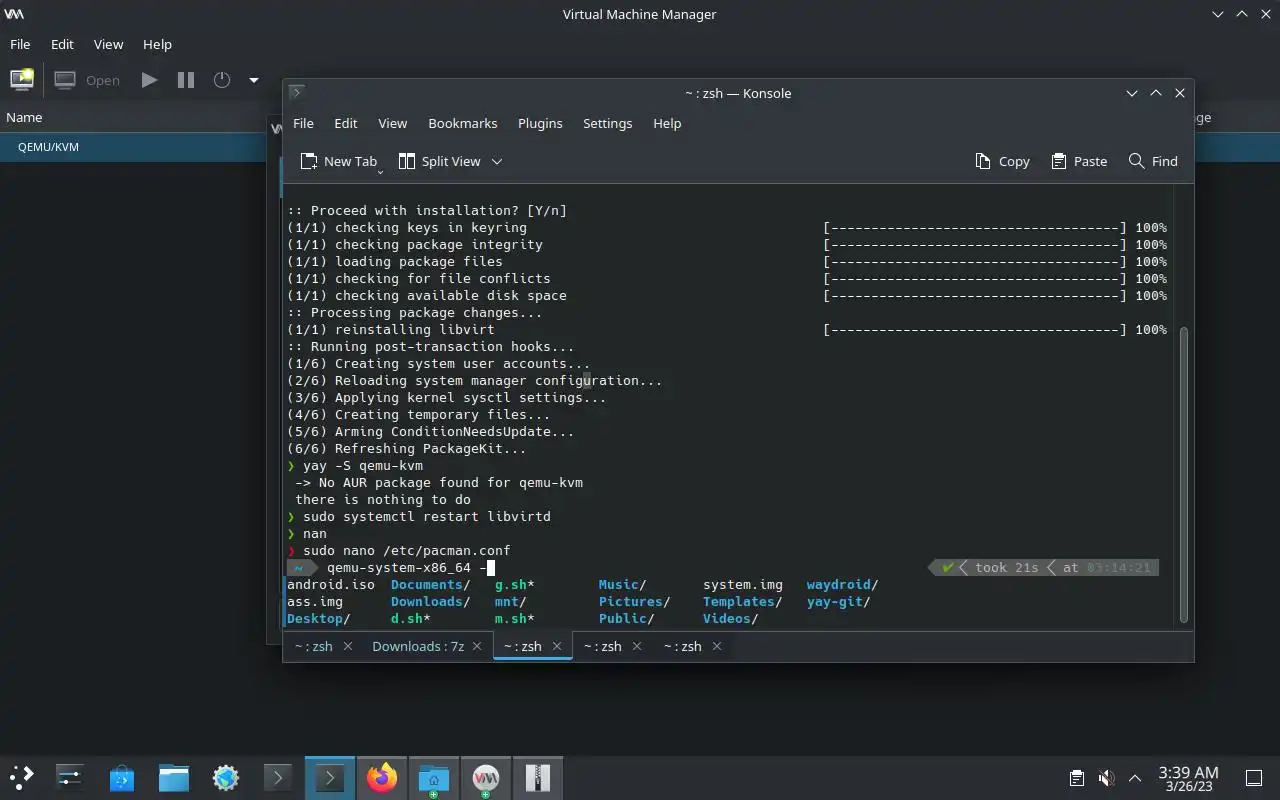Click the Name column header
Viewport: 1280px width, 800px height.
24,117
